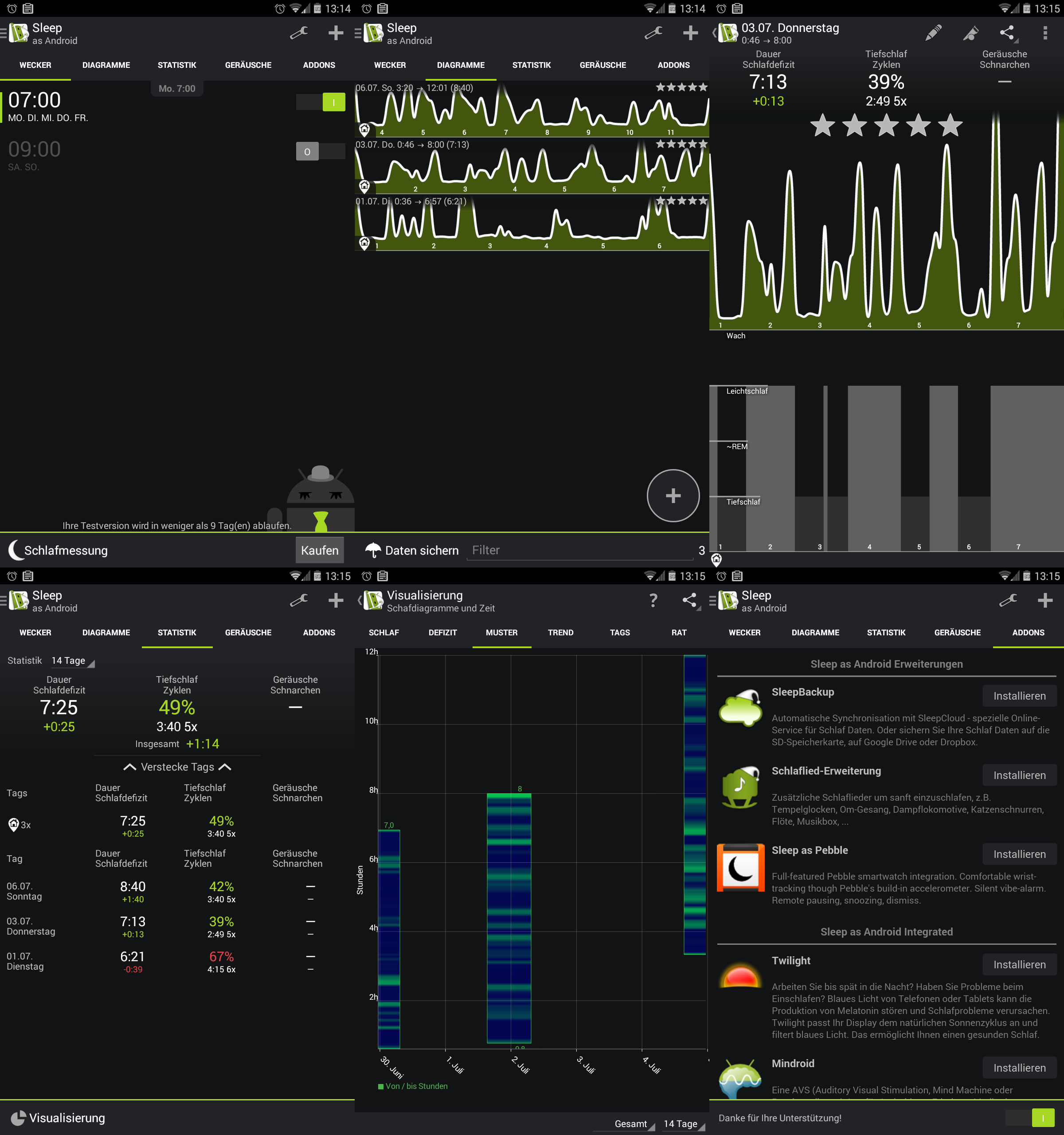Collapse the Verstecke Tags section
This screenshot has width=1064, height=1135.
(177, 767)
